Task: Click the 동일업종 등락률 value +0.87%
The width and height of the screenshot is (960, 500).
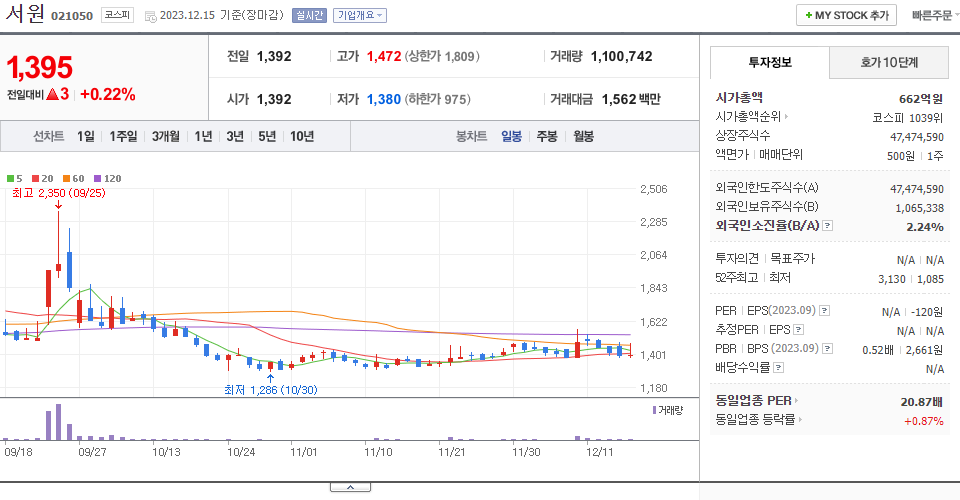Action: 923,421
